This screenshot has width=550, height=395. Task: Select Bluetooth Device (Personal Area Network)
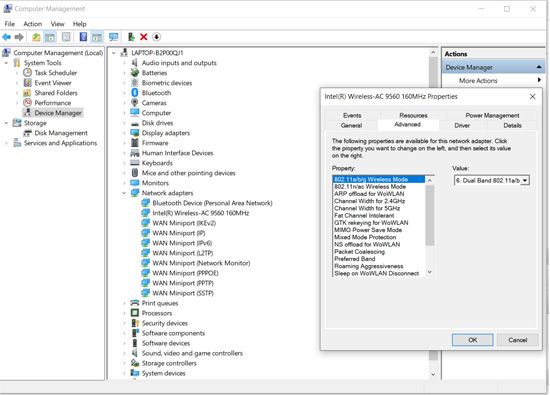212,203
